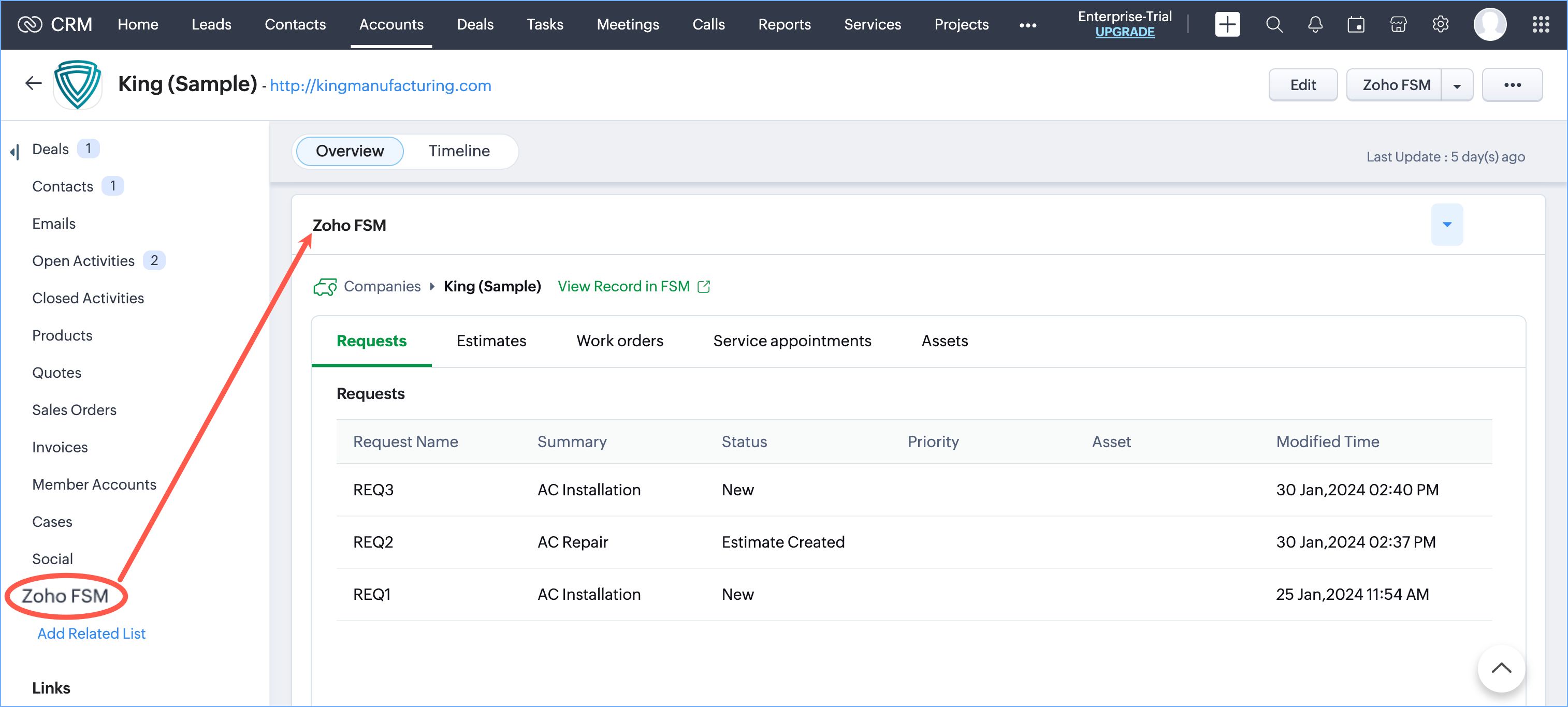Open the search magnifier icon

tap(1273, 24)
